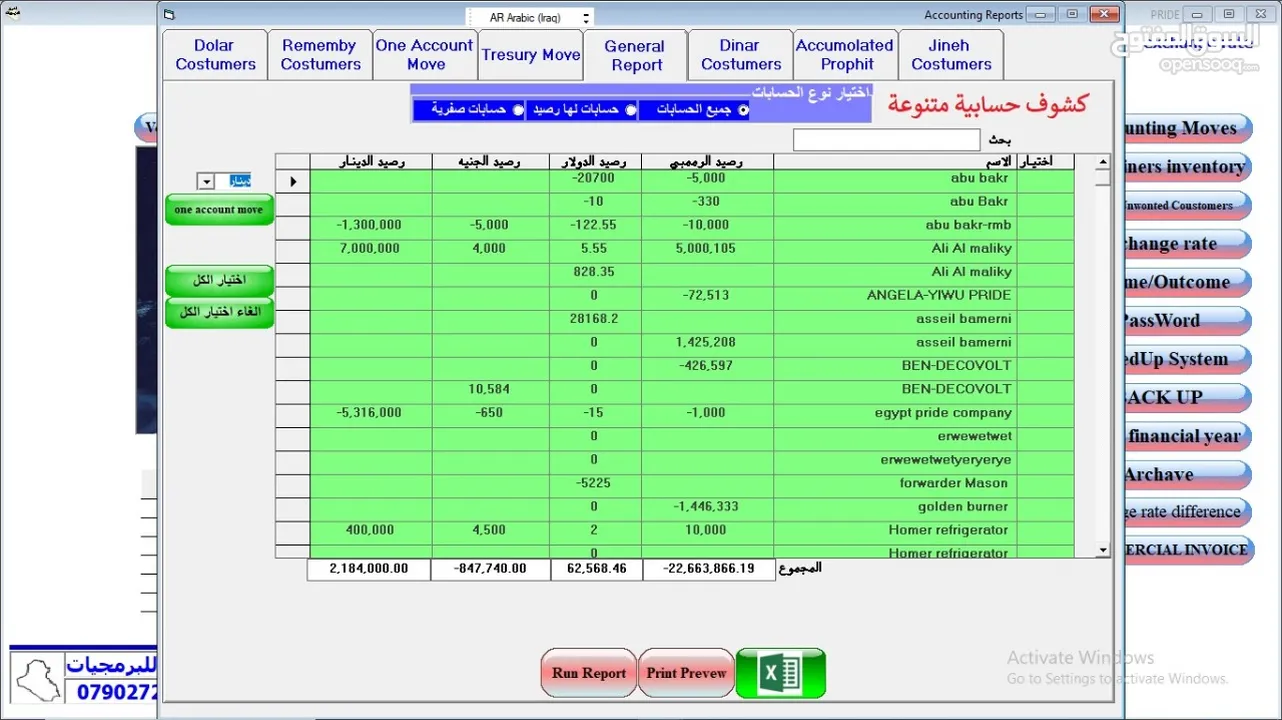Image resolution: width=1282 pixels, height=720 pixels.
Task: Select the erwewetwet row name
Action: click(x=974, y=436)
